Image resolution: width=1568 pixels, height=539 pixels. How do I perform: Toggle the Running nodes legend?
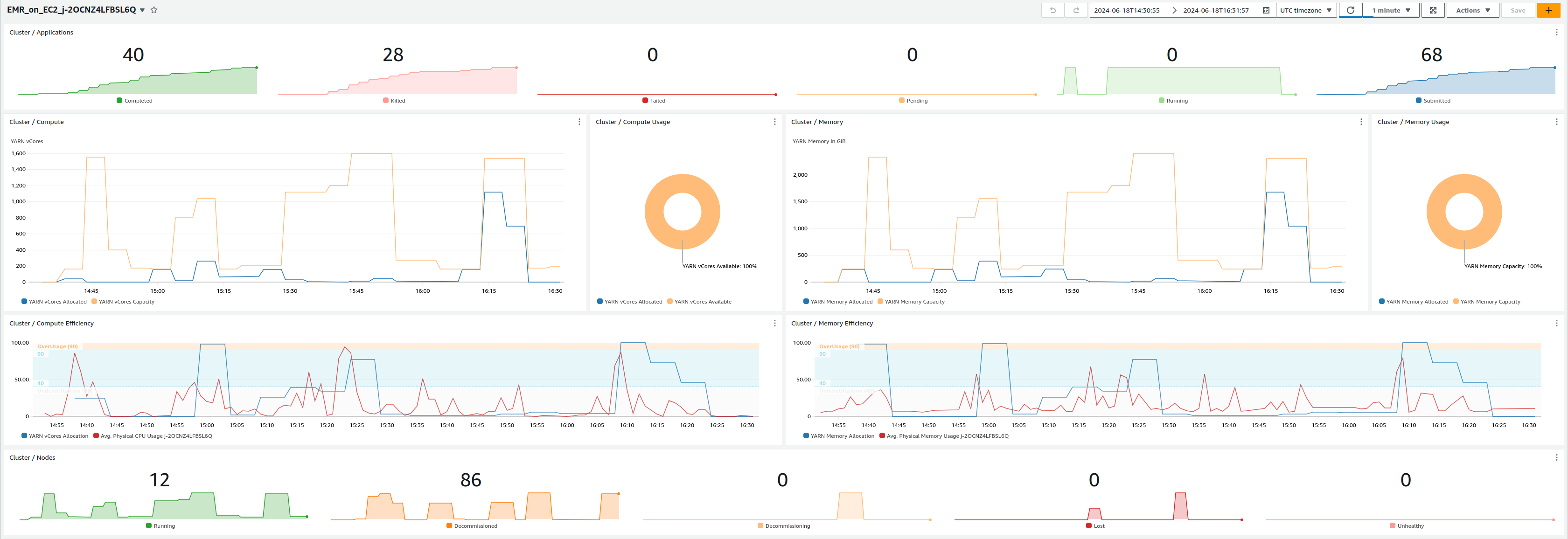click(160, 525)
